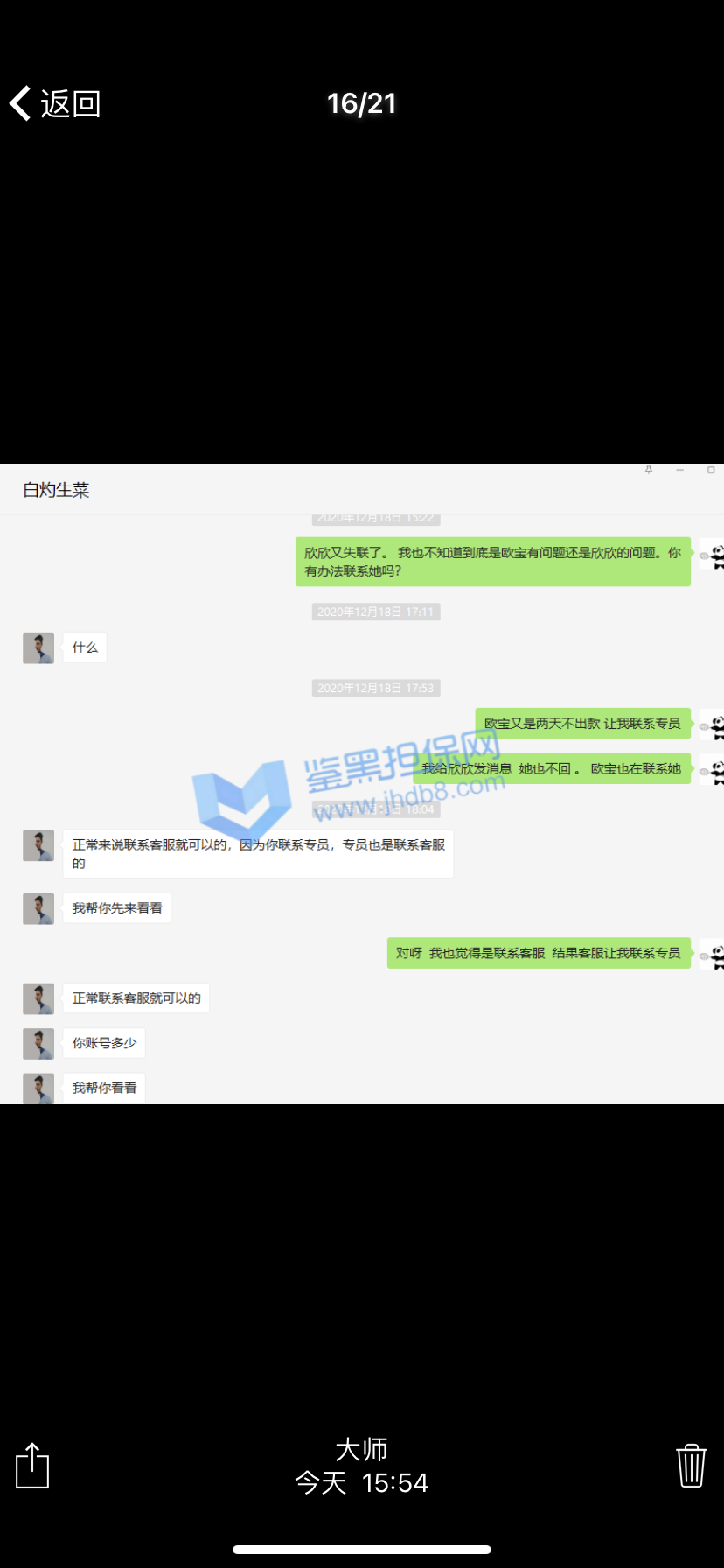The width and height of the screenshot is (724, 1568).
Task: Click the pin icon in the chat window
Action: tap(649, 471)
